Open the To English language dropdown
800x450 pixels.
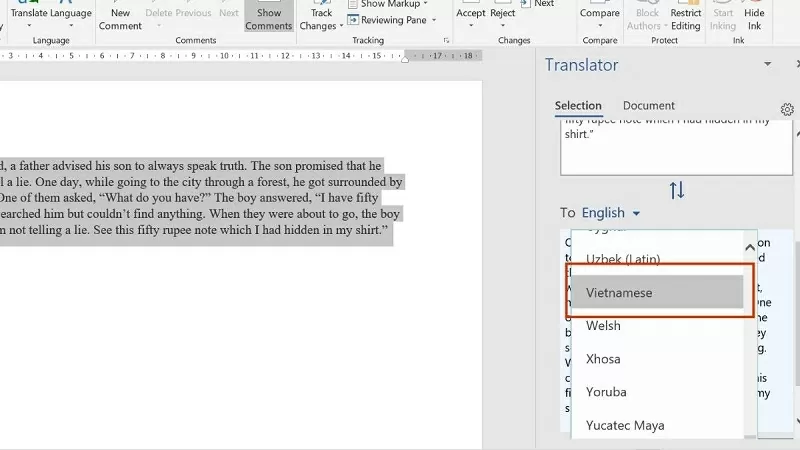(x=610, y=212)
